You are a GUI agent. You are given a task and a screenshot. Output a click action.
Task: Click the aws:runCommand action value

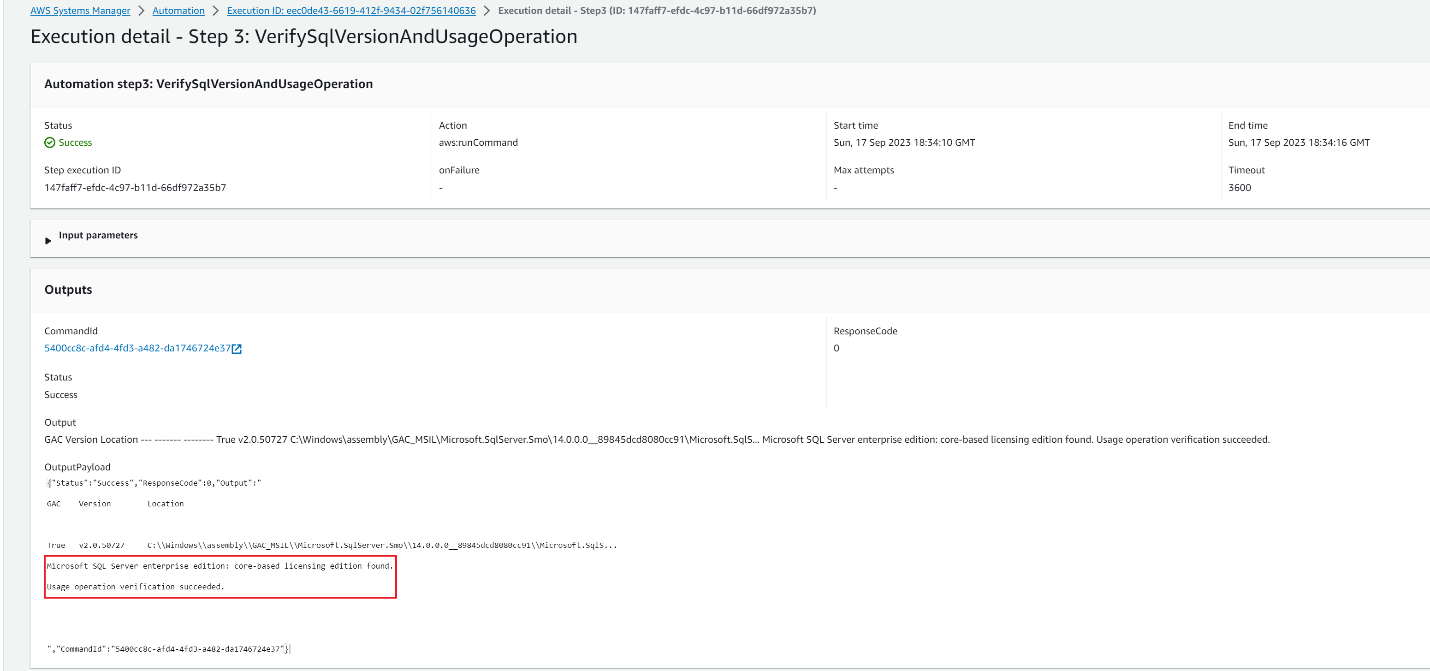click(480, 142)
